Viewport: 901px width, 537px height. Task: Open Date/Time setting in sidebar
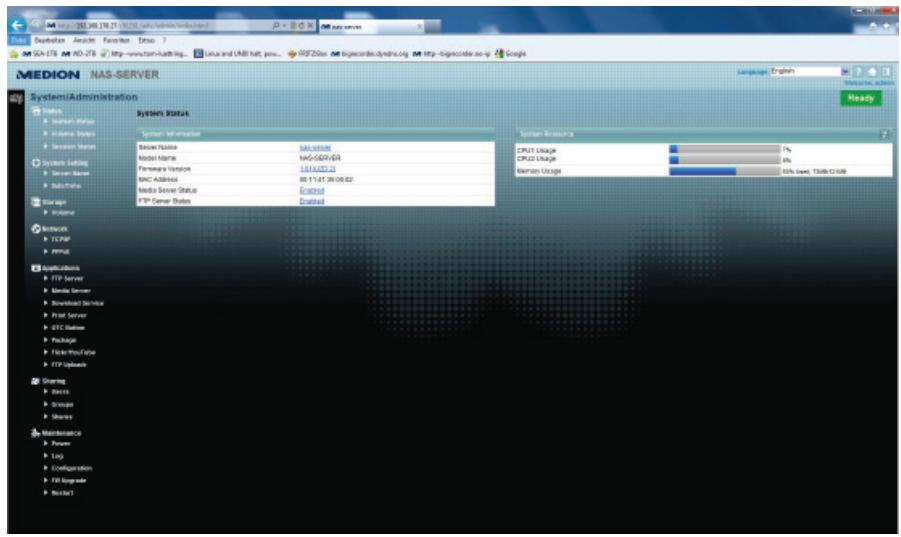(x=66, y=186)
